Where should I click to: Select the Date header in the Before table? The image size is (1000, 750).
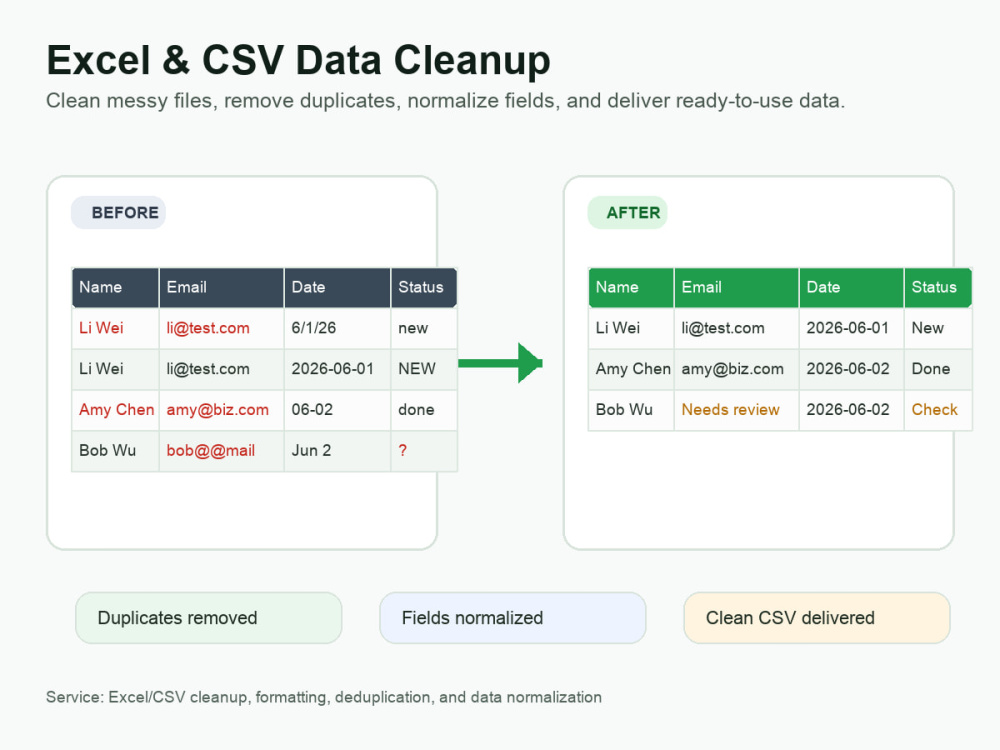337,288
